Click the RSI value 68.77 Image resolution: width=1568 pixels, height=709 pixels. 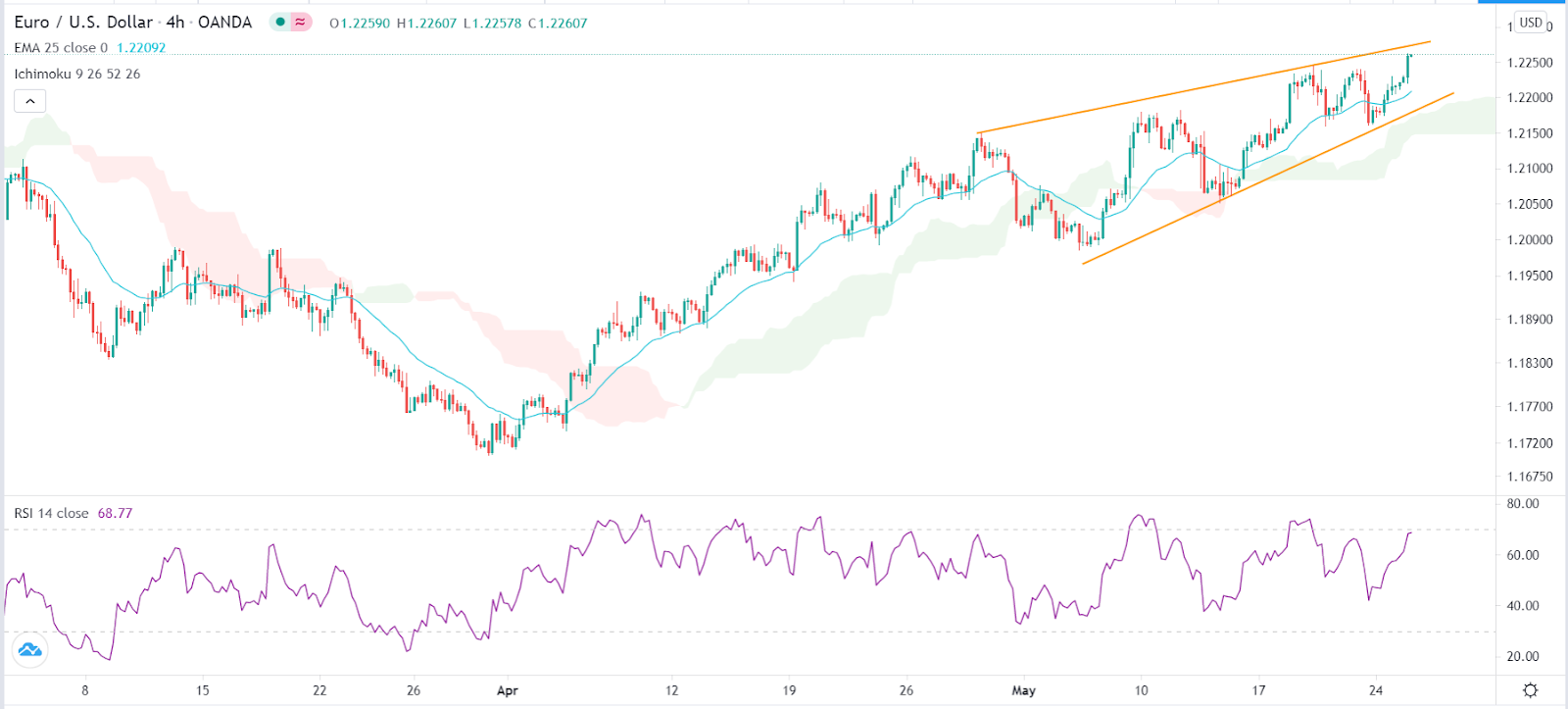(x=115, y=513)
